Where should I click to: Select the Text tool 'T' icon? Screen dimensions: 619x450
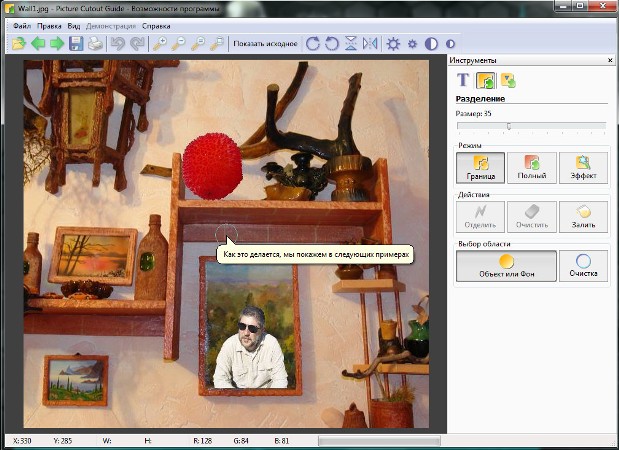click(463, 80)
